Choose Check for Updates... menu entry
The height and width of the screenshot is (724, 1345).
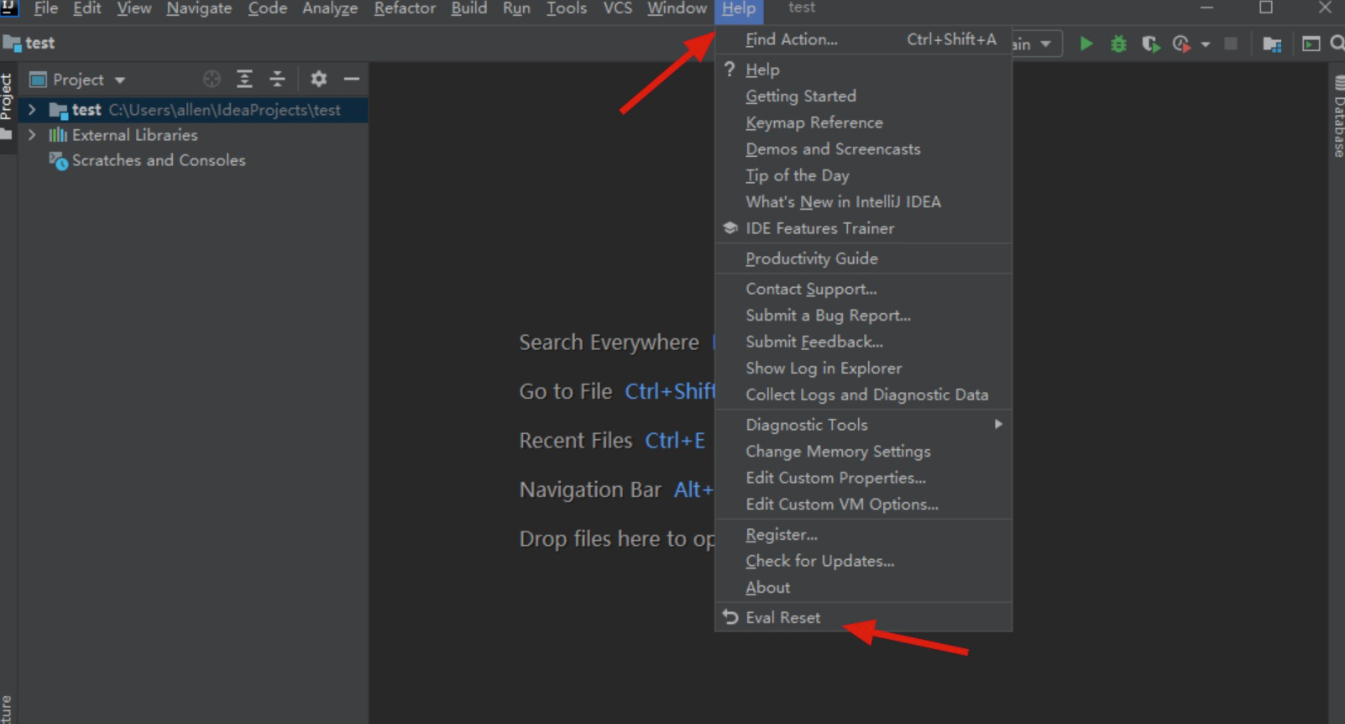[820, 561]
